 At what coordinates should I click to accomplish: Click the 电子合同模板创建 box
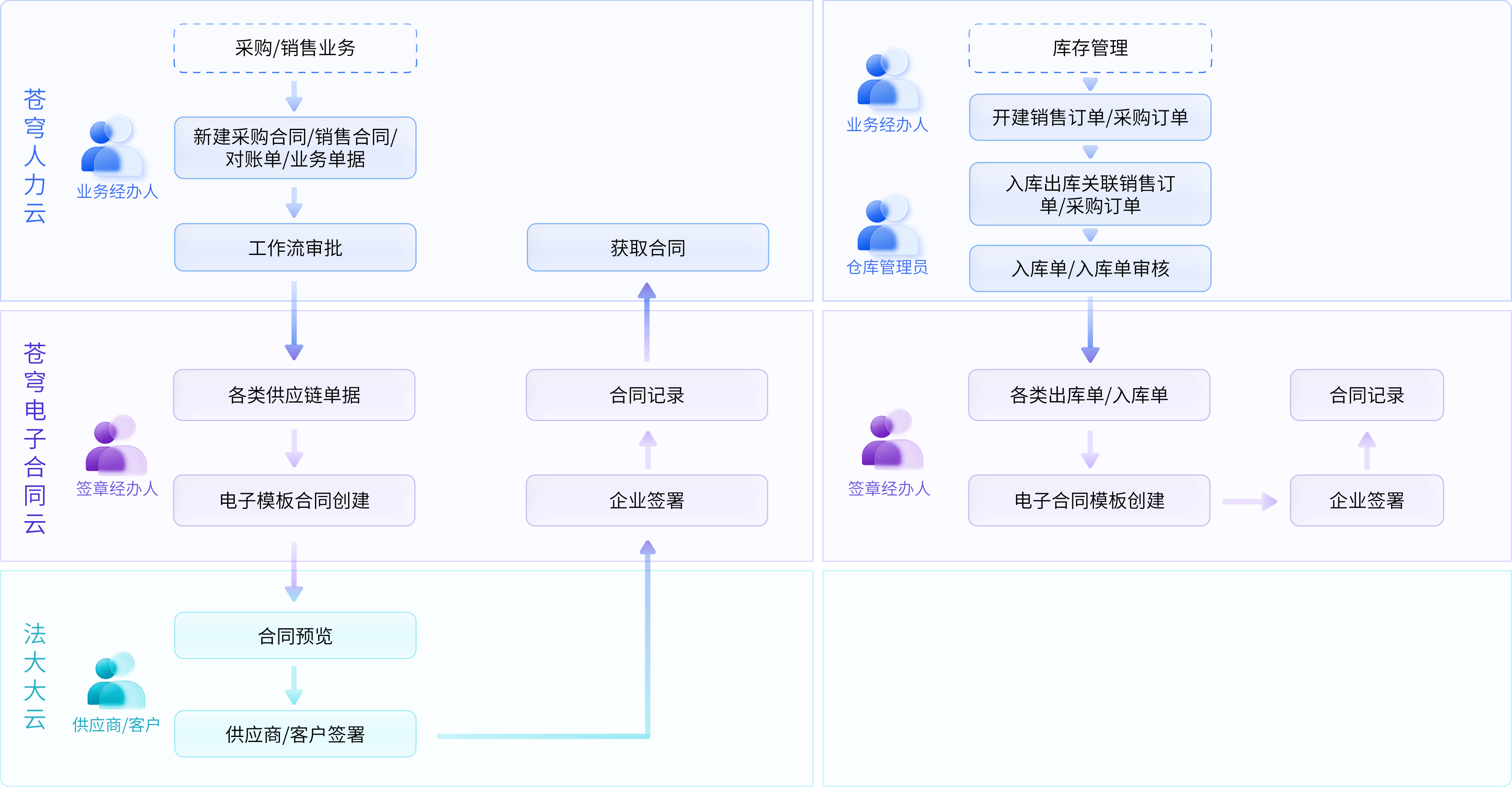[1089, 500]
